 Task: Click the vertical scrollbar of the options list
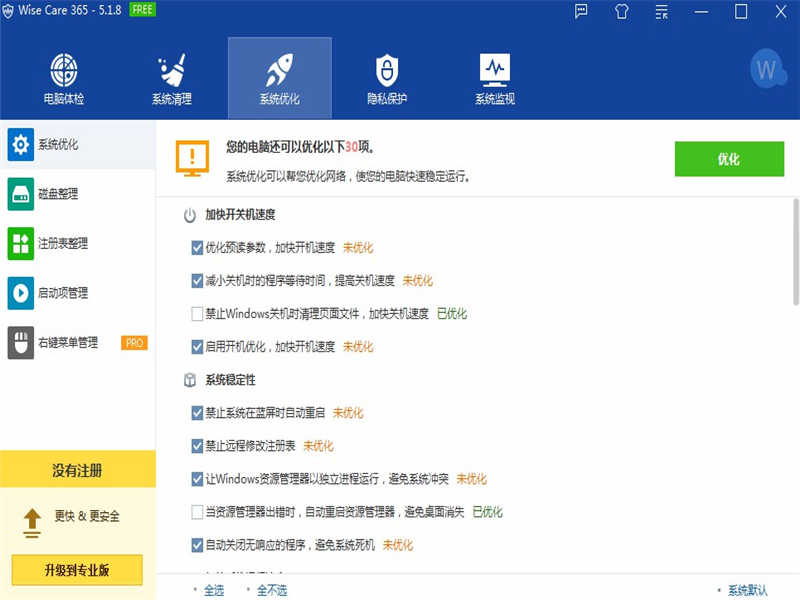click(x=795, y=253)
